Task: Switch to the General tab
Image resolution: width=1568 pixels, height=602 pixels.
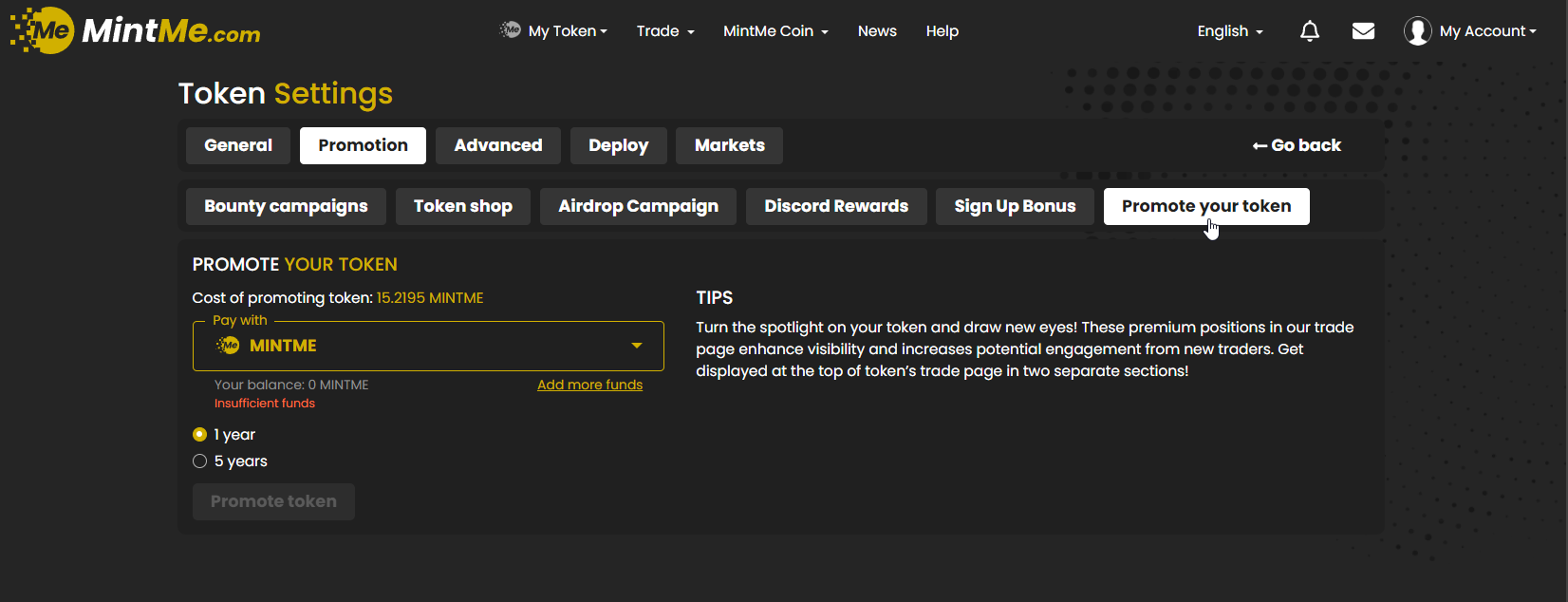Action: [238, 145]
